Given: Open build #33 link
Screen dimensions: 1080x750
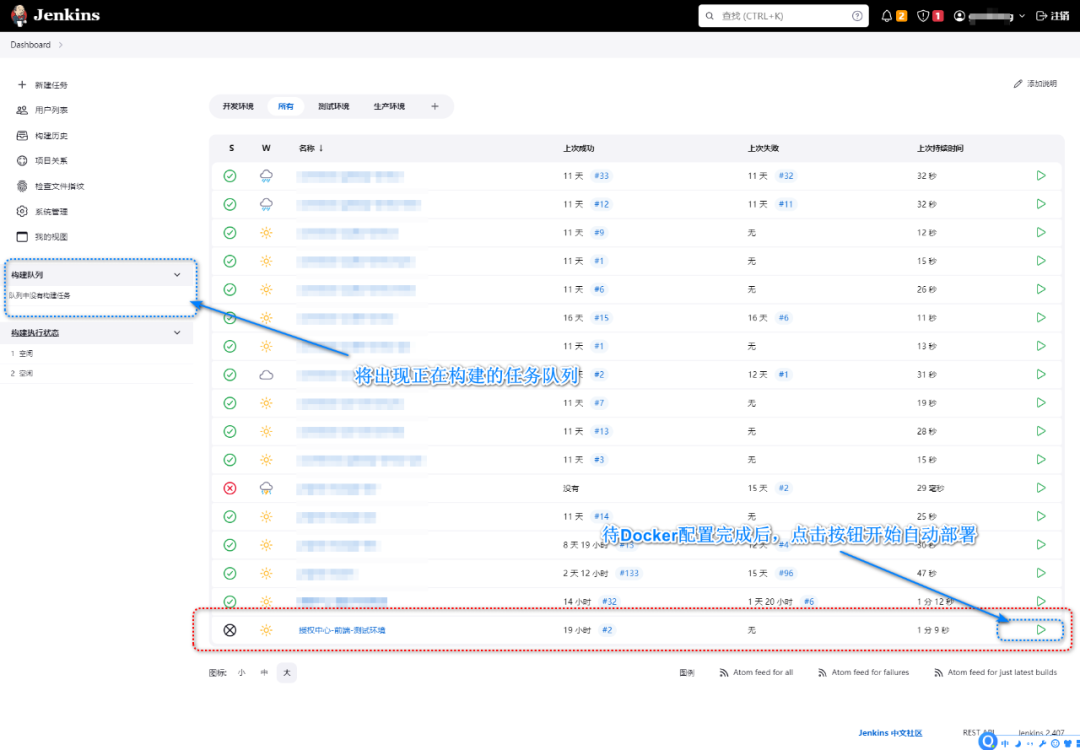Looking at the screenshot, I should pyautogui.click(x=601, y=176).
